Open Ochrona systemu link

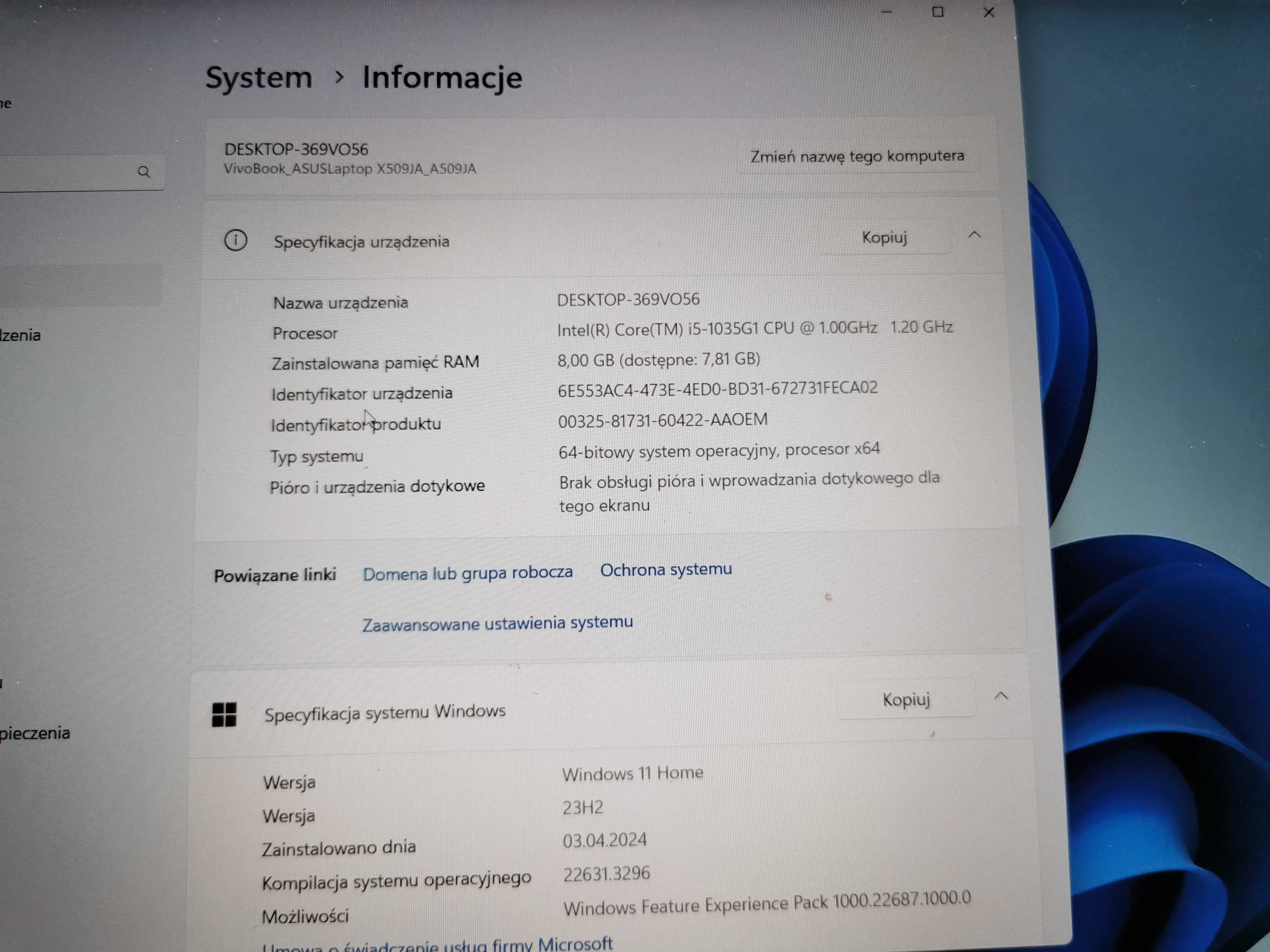(666, 569)
